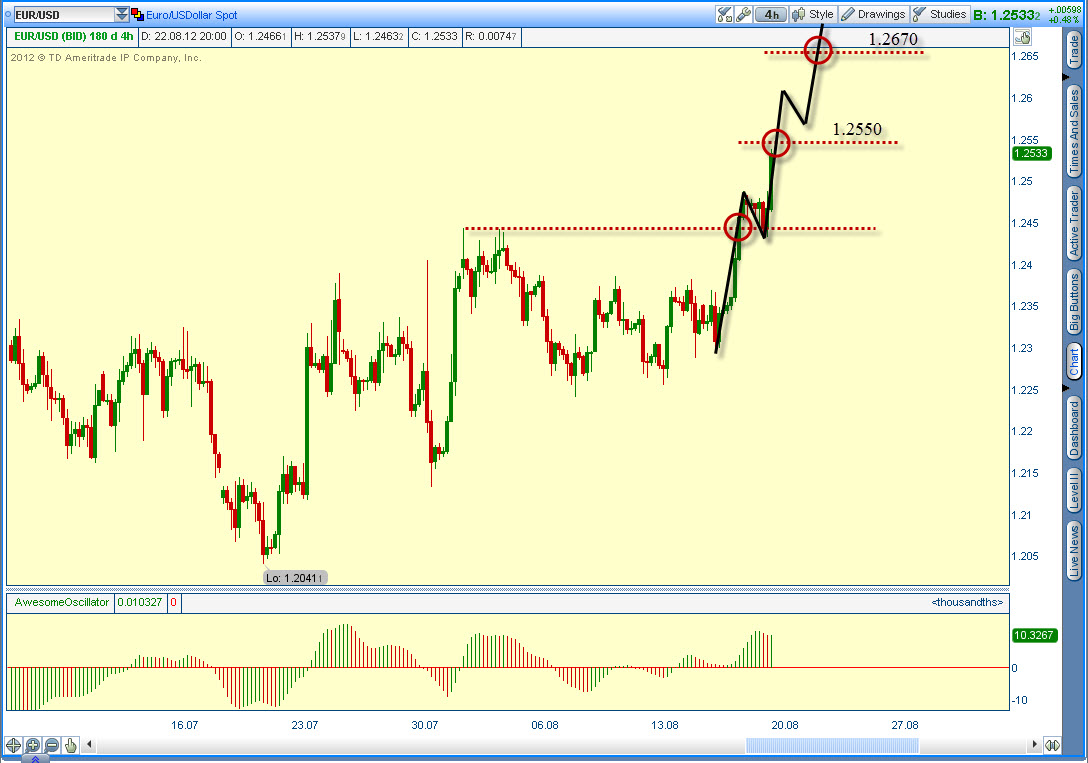Click the AwesomeOscillator study label

(x=62, y=603)
